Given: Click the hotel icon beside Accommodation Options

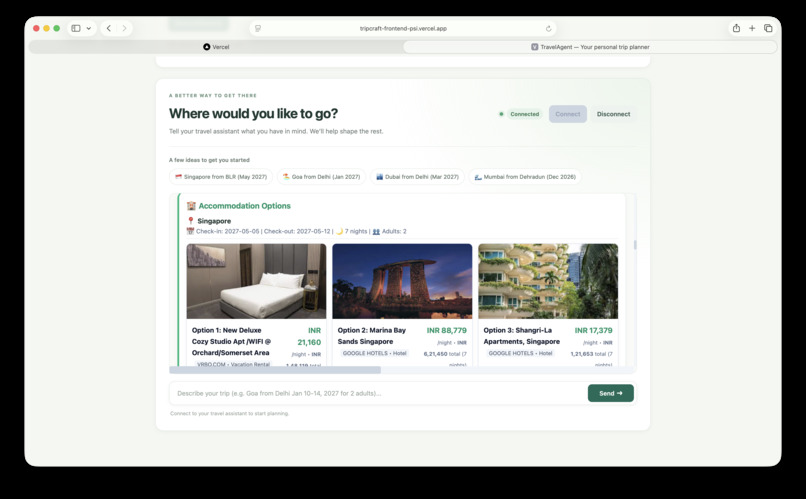Looking at the screenshot, I should pyautogui.click(x=191, y=206).
